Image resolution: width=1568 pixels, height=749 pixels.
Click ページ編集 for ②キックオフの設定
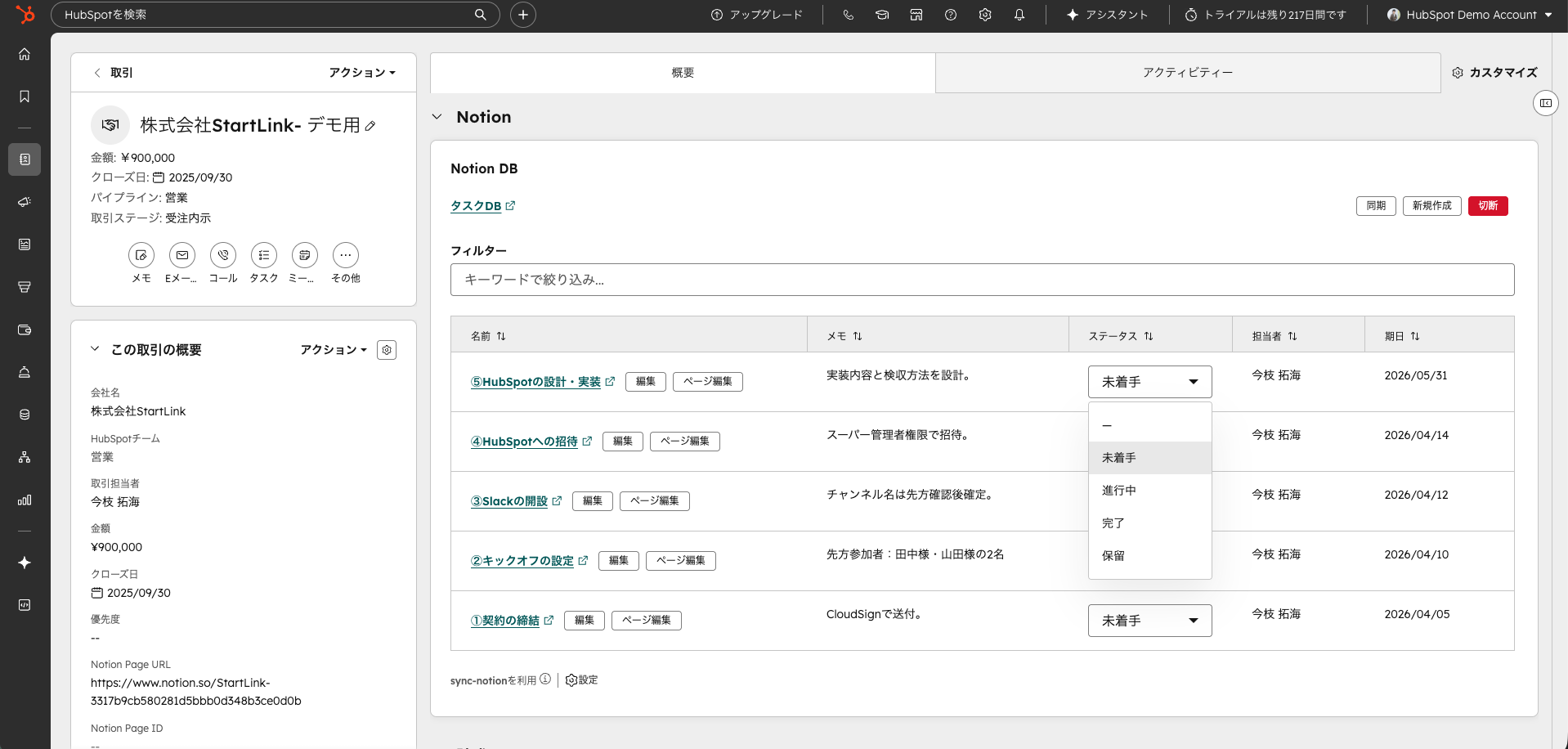(681, 561)
